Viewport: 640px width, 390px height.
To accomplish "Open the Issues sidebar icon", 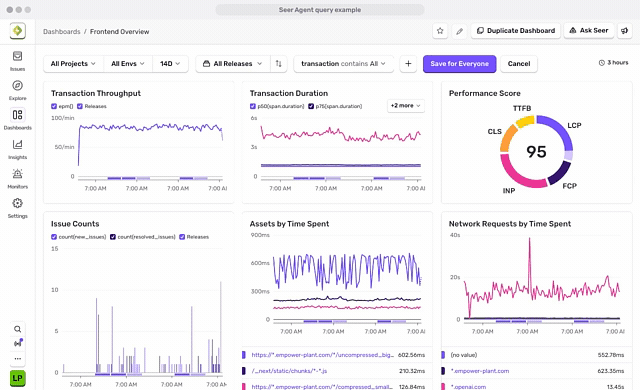I will click(17, 56).
